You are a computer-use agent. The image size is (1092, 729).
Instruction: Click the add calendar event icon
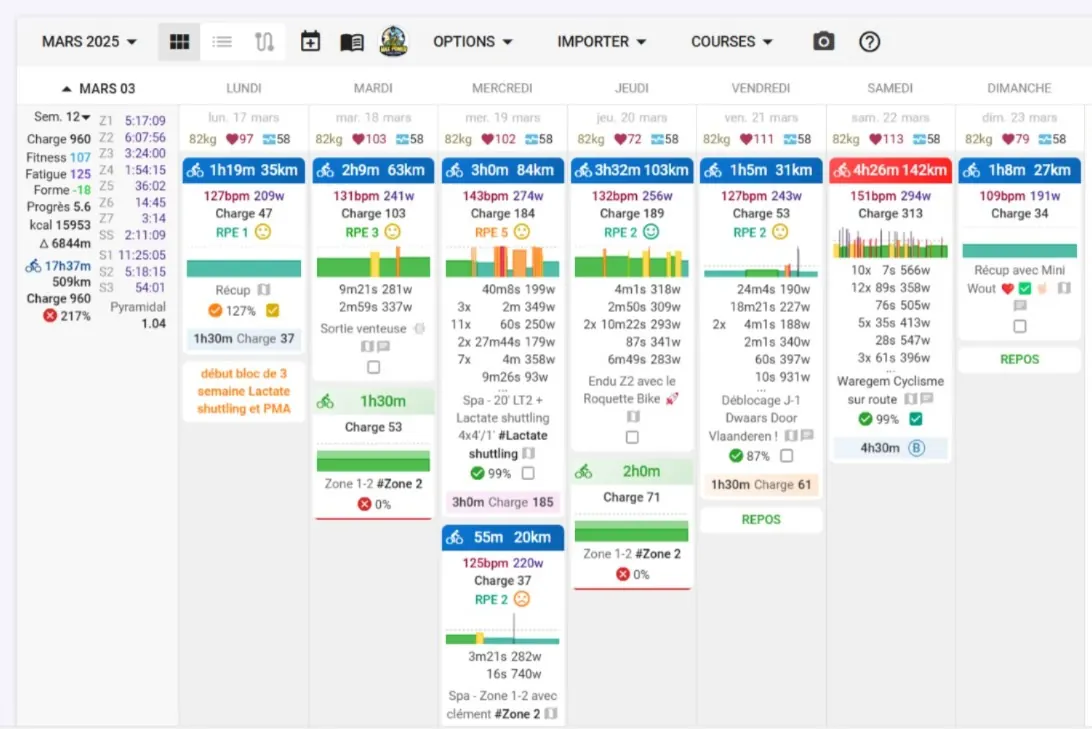[x=310, y=42]
